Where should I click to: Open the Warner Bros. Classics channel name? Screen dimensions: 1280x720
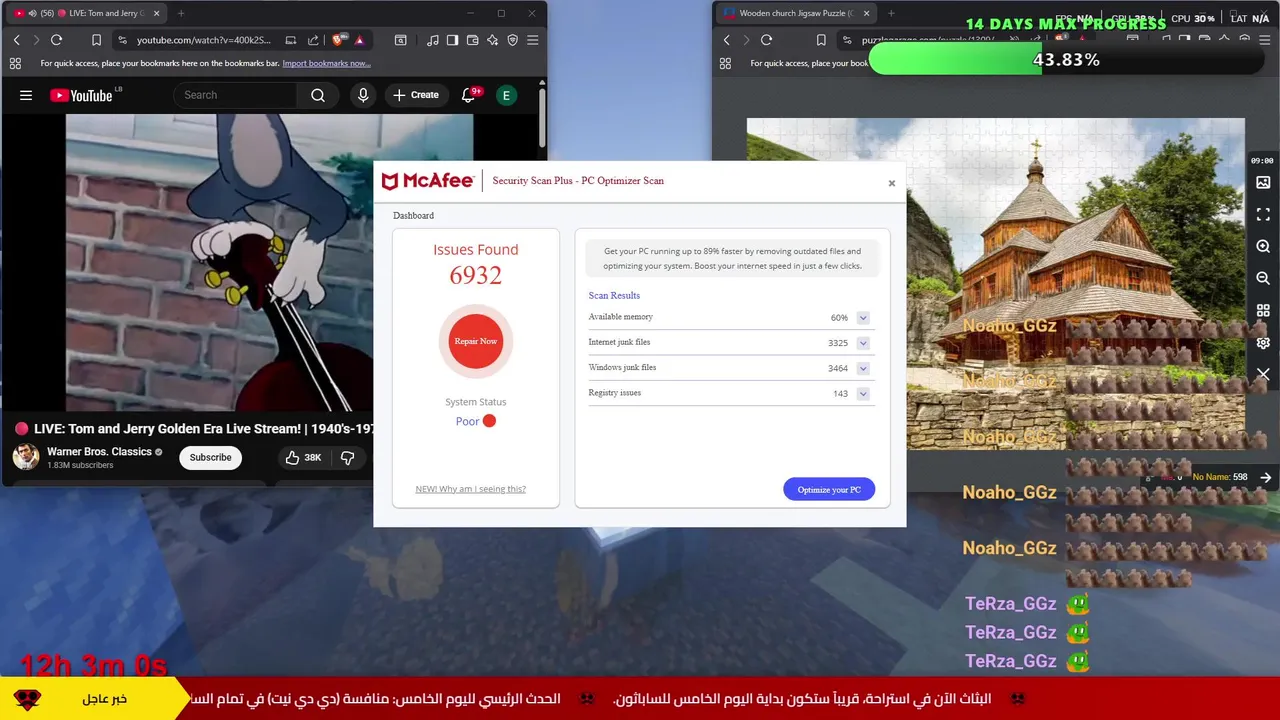click(99, 451)
